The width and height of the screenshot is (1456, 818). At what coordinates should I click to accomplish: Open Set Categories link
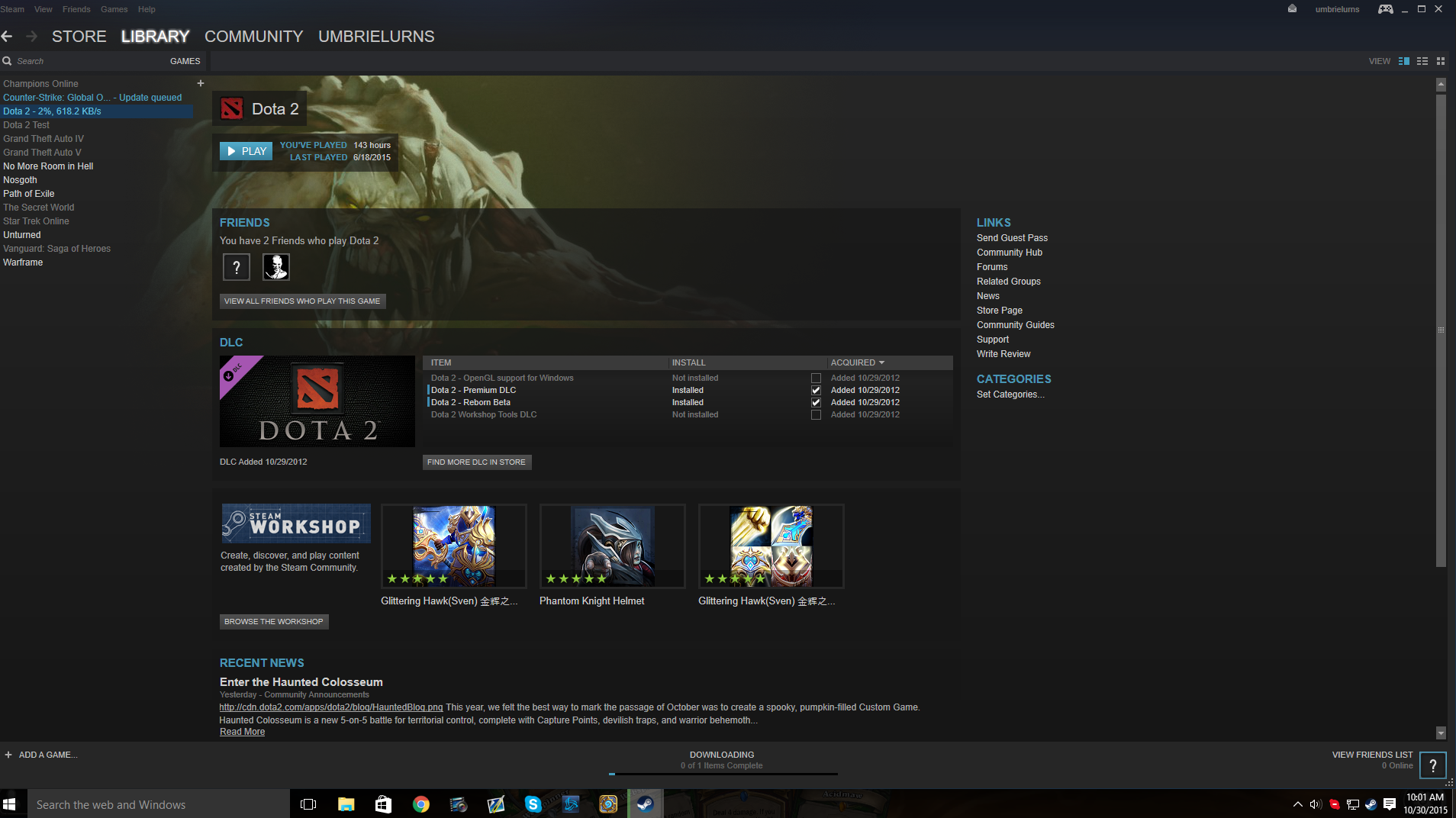click(x=1011, y=395)
